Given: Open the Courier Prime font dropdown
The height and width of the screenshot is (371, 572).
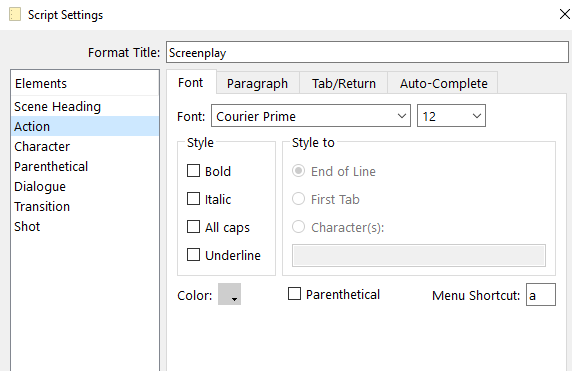Looking at the screenshot, I should [x=311, y=116].
